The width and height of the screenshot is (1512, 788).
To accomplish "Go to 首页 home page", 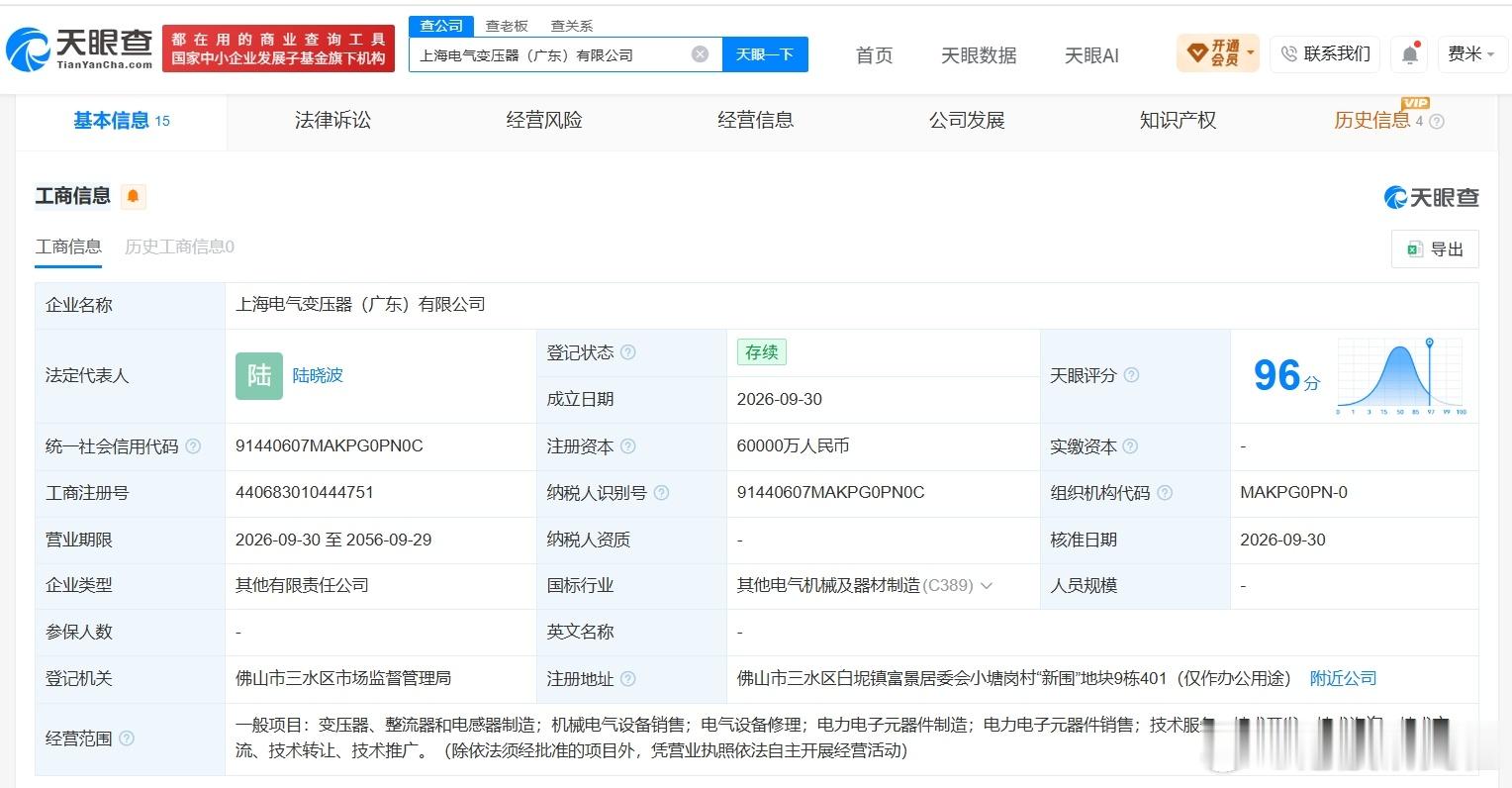I will point(874,55).
